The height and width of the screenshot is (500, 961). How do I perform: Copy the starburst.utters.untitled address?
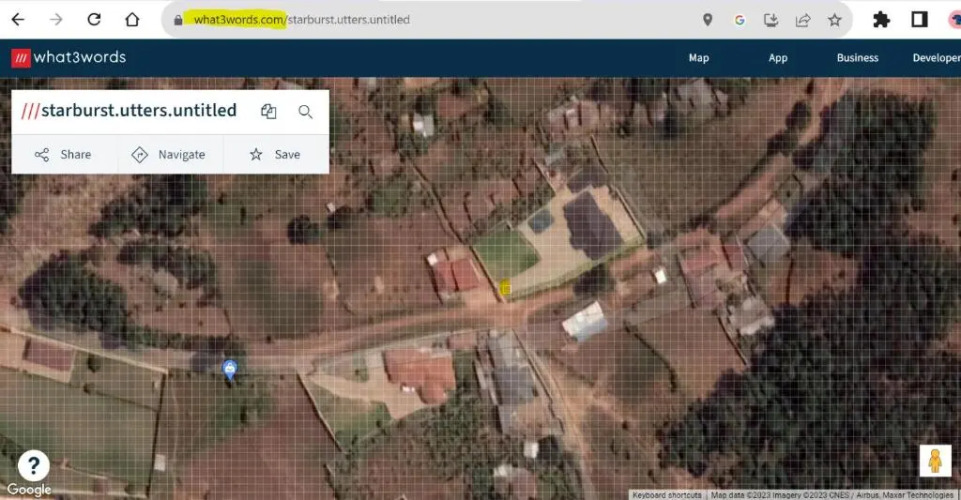(268, 112)
